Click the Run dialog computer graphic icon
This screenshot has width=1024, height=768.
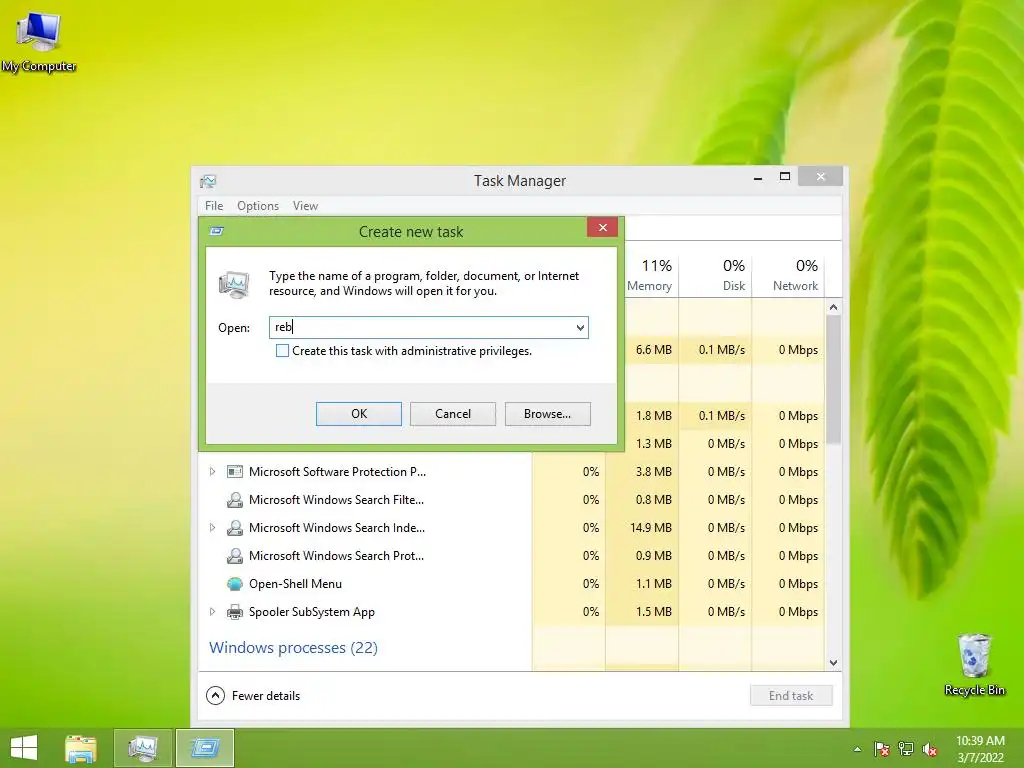tap(234, 284)
